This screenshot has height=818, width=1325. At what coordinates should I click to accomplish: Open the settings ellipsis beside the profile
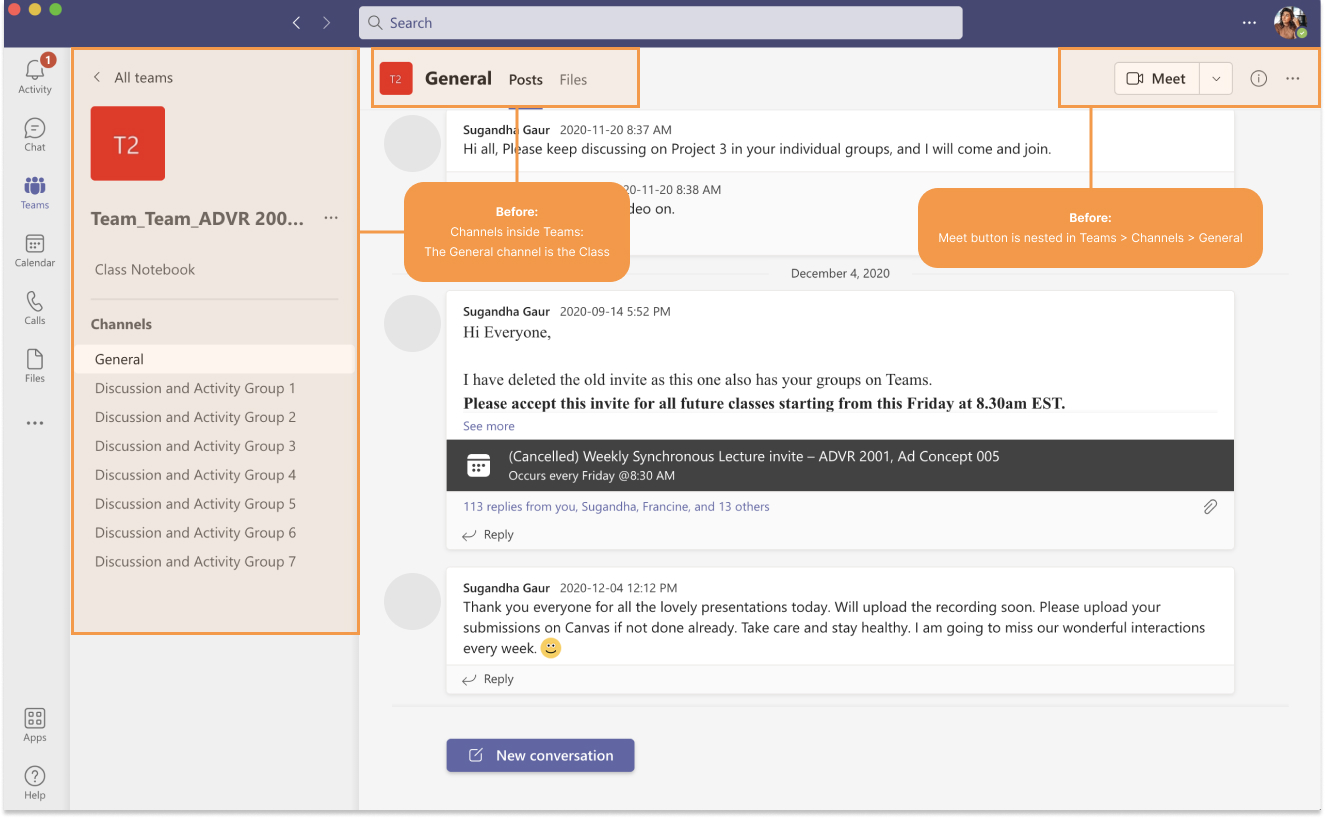pos(1250,23)
